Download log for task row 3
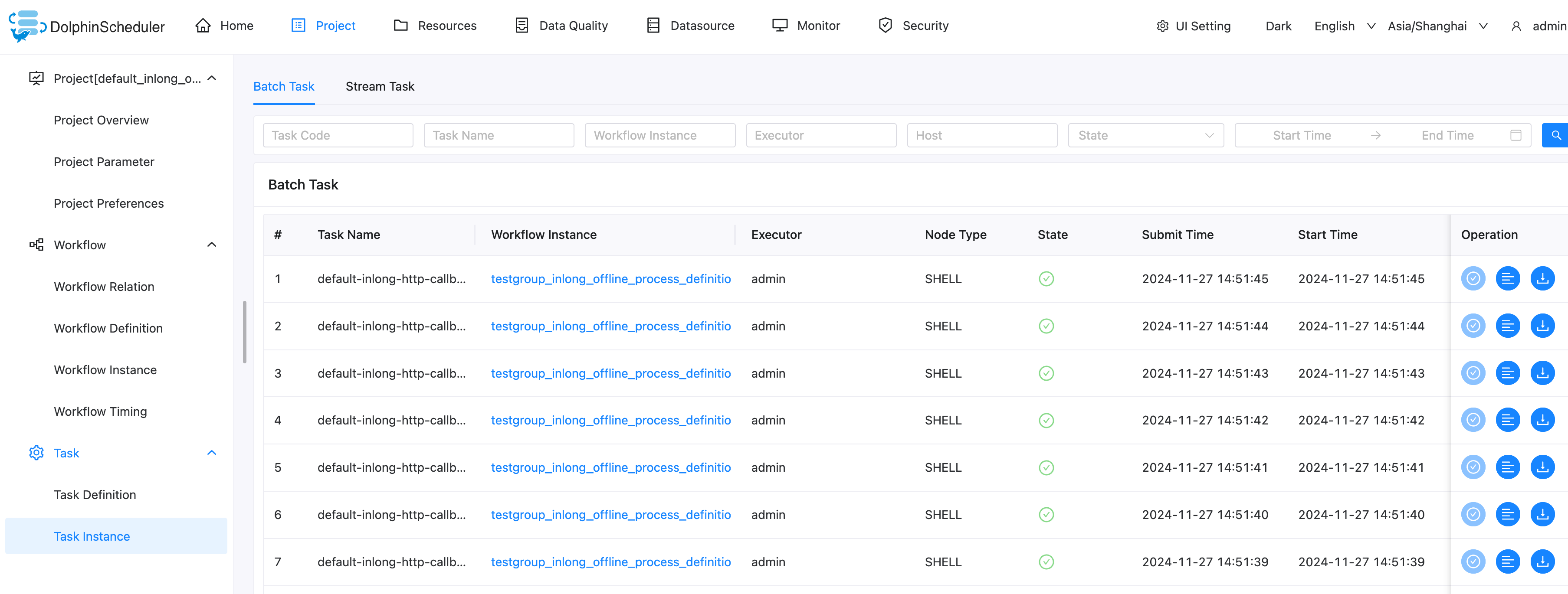This screenshot has width=1568, height=594. [x=1542, y=373]
